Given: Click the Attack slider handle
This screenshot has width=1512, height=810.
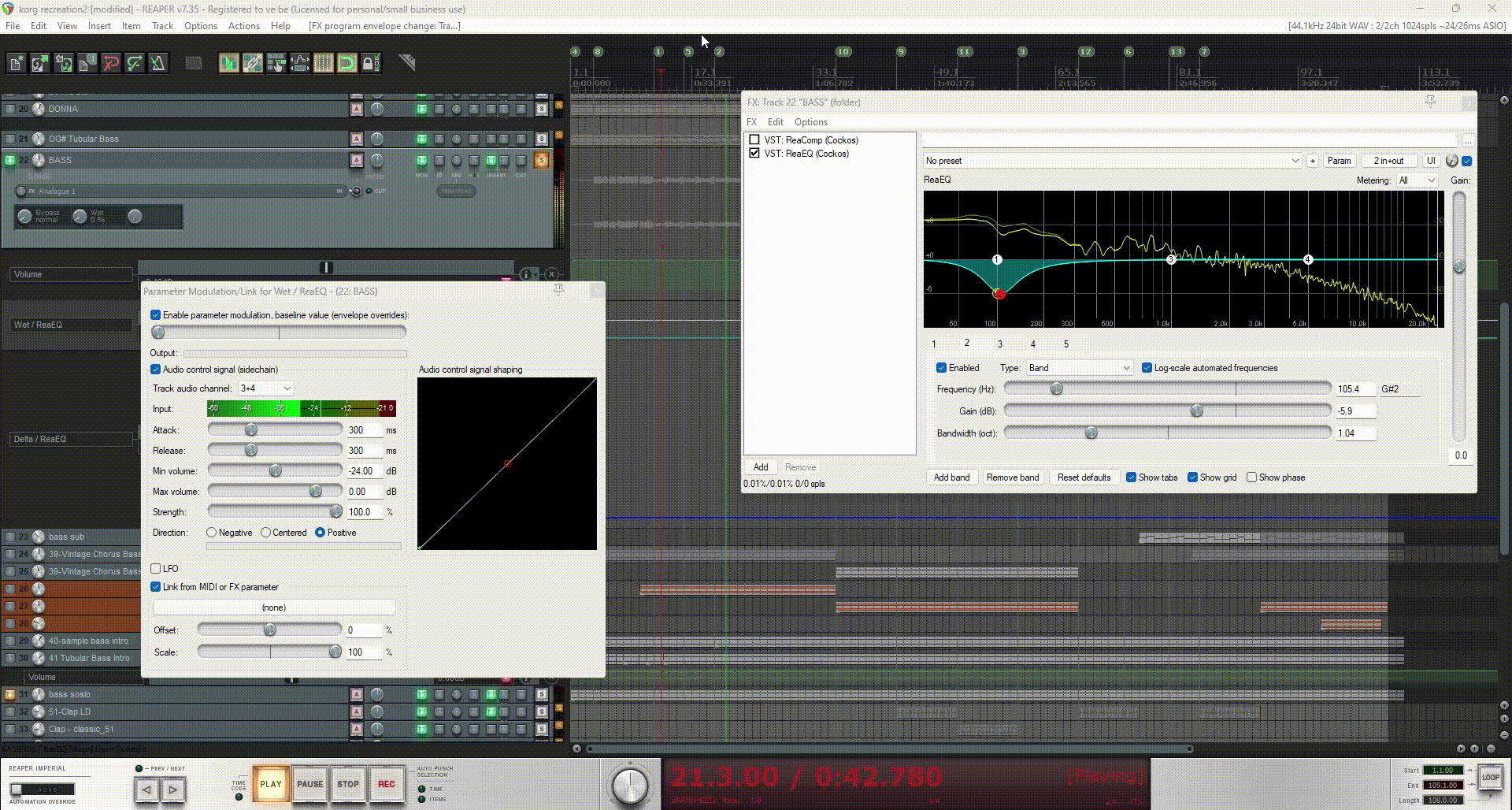Looking at the screenshot, I should [251, 429].
